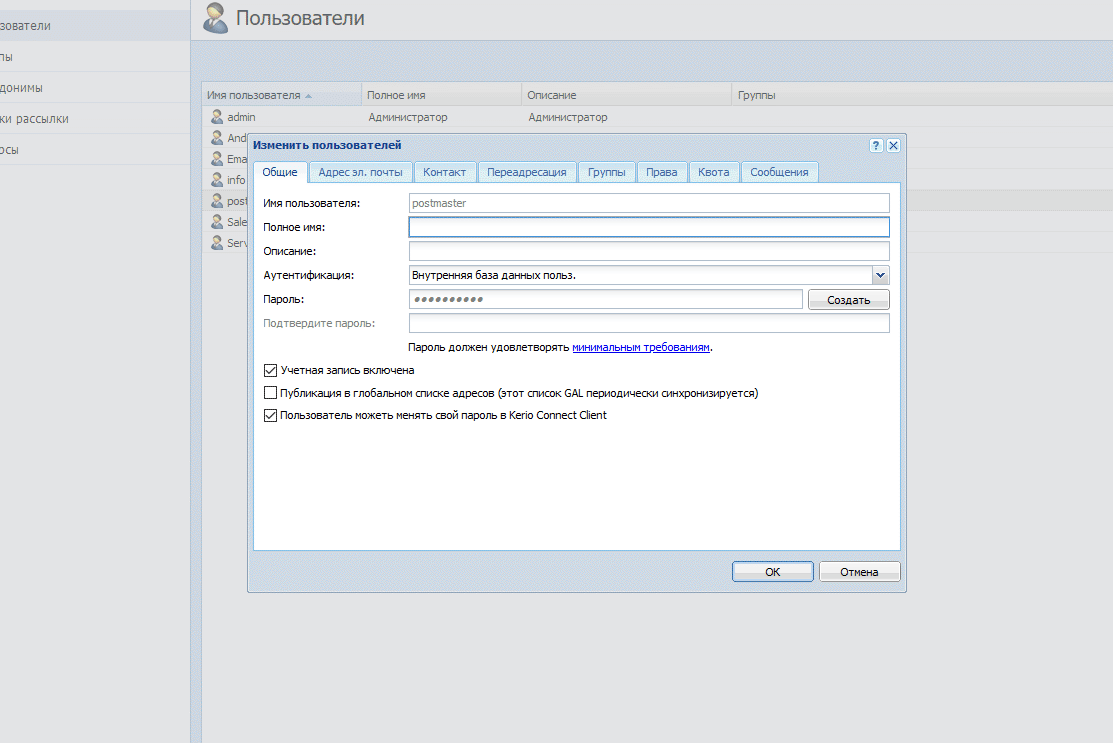The width and height of the screenshot is (1113, 743).
Task: Click the OK button
Action: (772, 572)
